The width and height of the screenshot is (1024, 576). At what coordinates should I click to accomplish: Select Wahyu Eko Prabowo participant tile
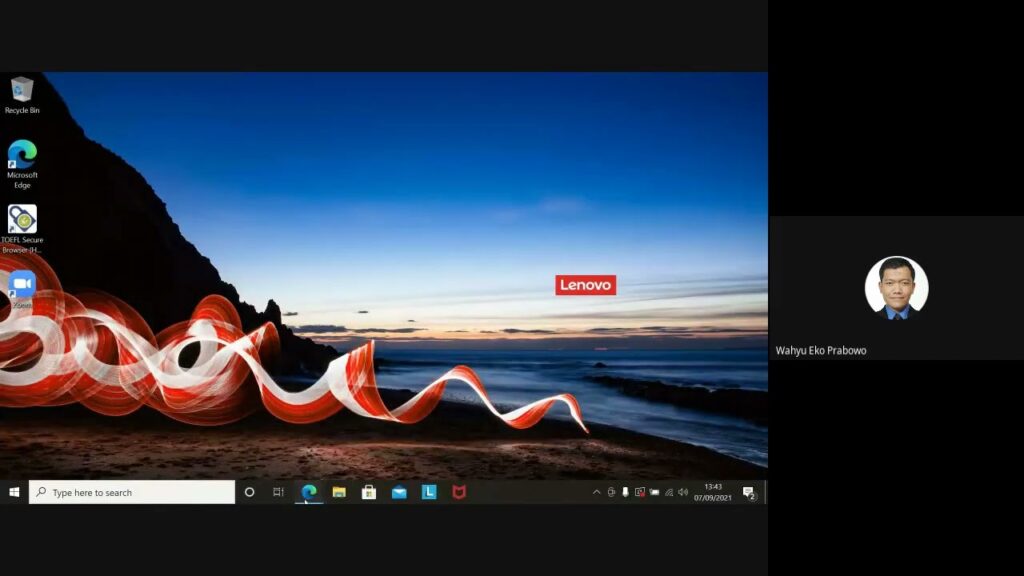(x=896, y=288)
